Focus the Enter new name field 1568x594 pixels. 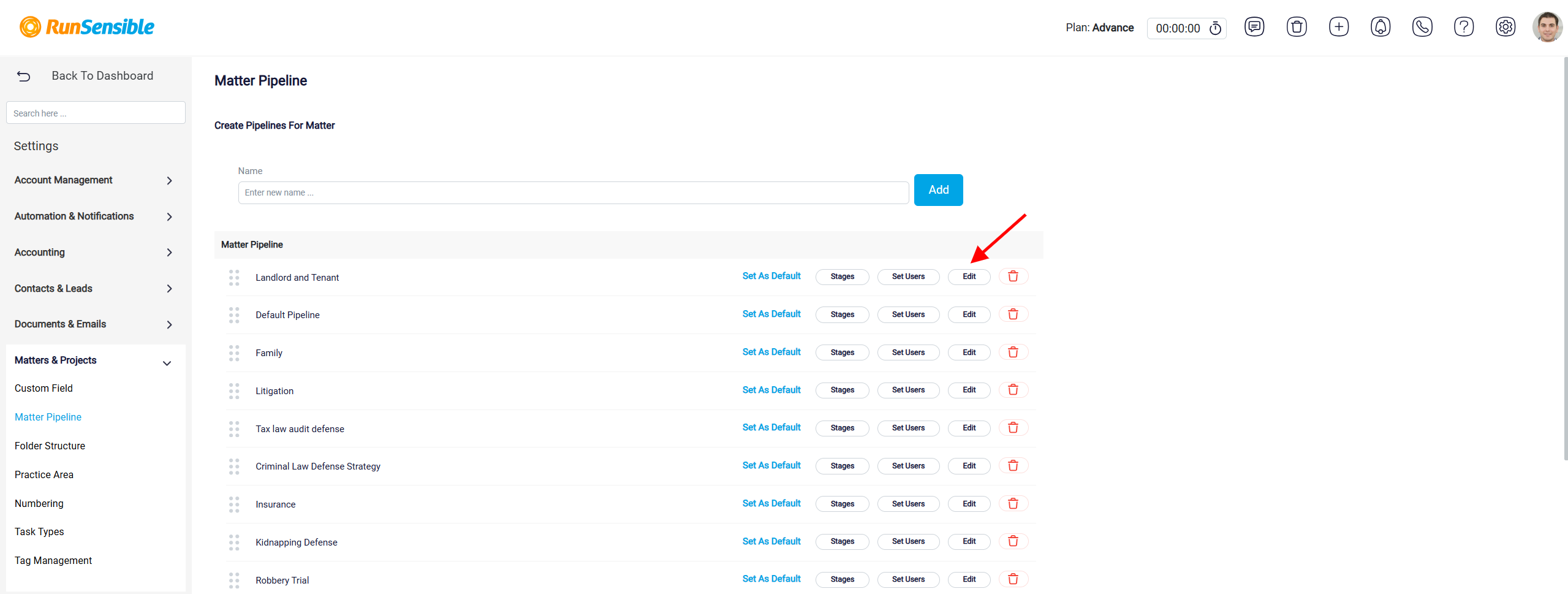(x=573, y=192)
